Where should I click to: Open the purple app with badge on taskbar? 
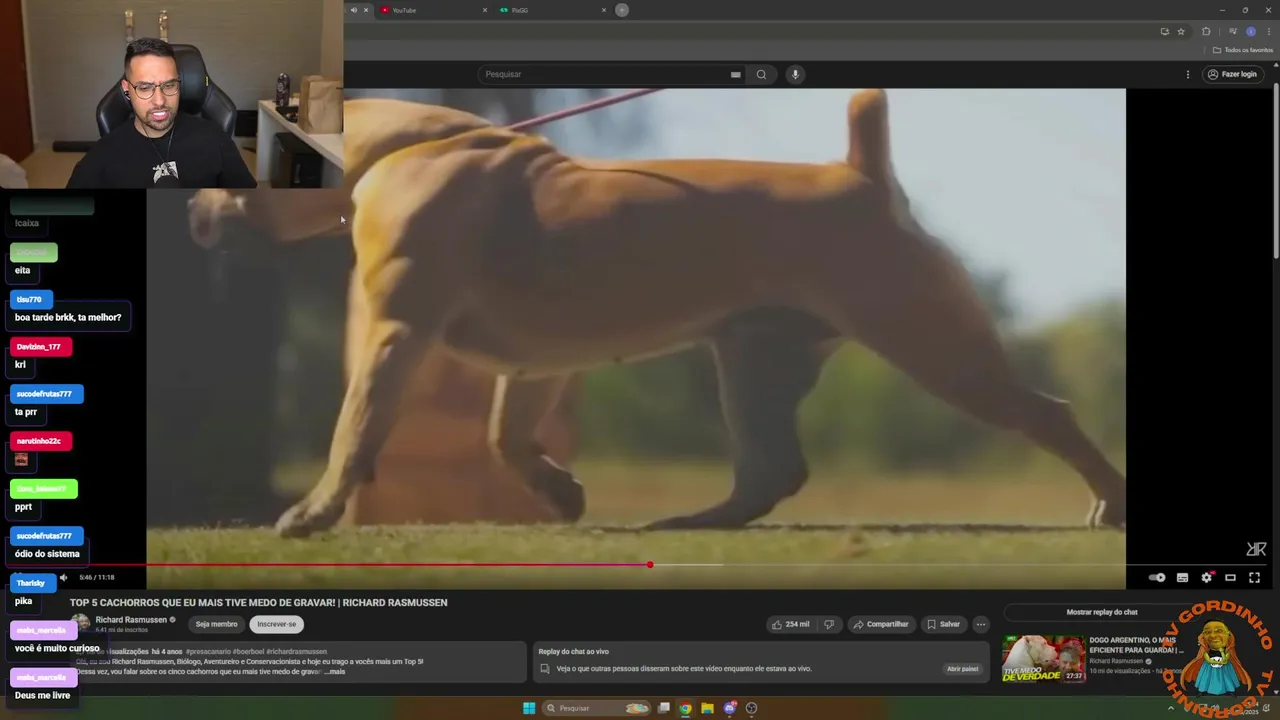(729, 708)
